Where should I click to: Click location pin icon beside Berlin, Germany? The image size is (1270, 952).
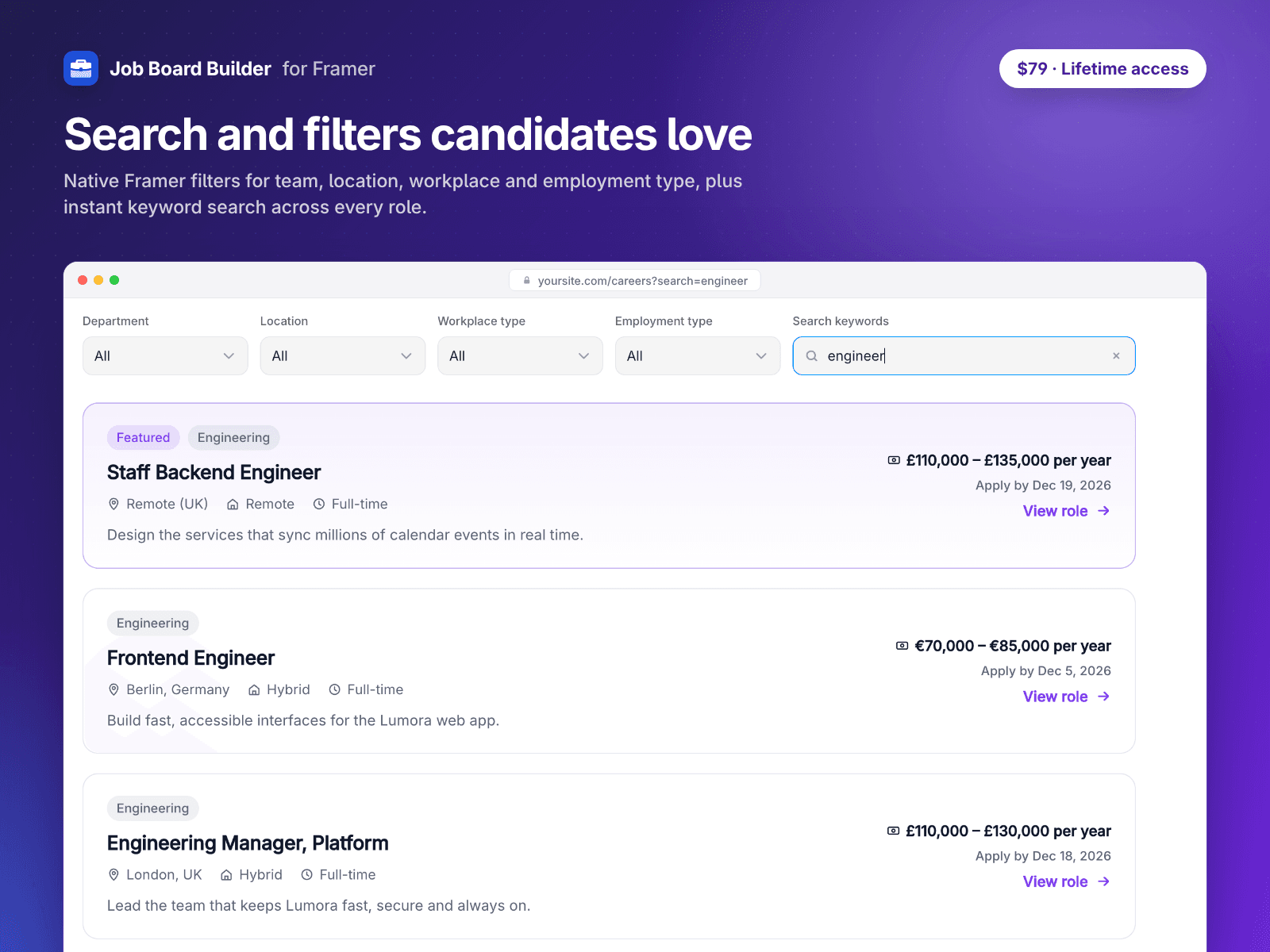pyautogui.click(x=114, y=689)
